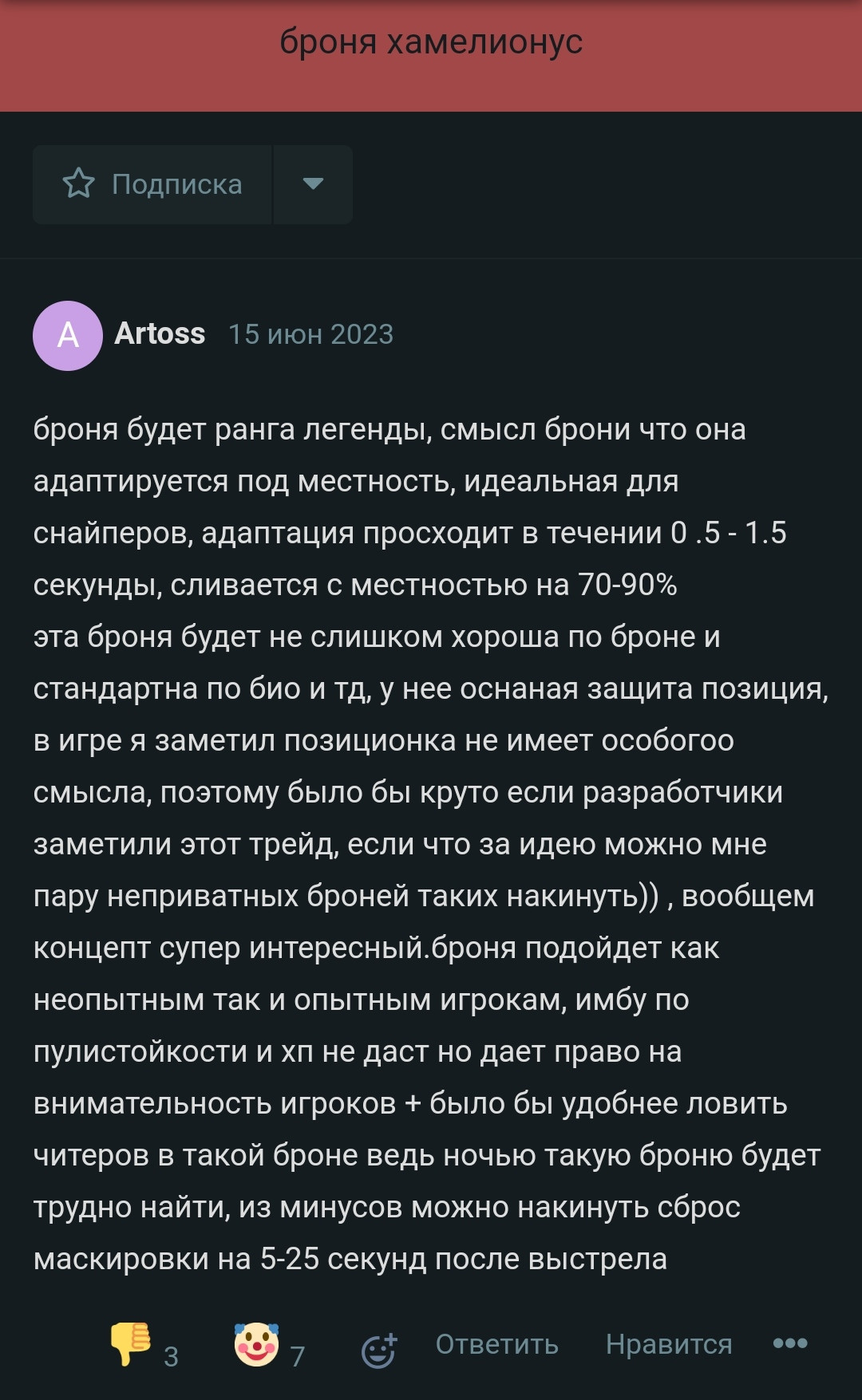Click the thread title броня хамелионус

(431, 41)
